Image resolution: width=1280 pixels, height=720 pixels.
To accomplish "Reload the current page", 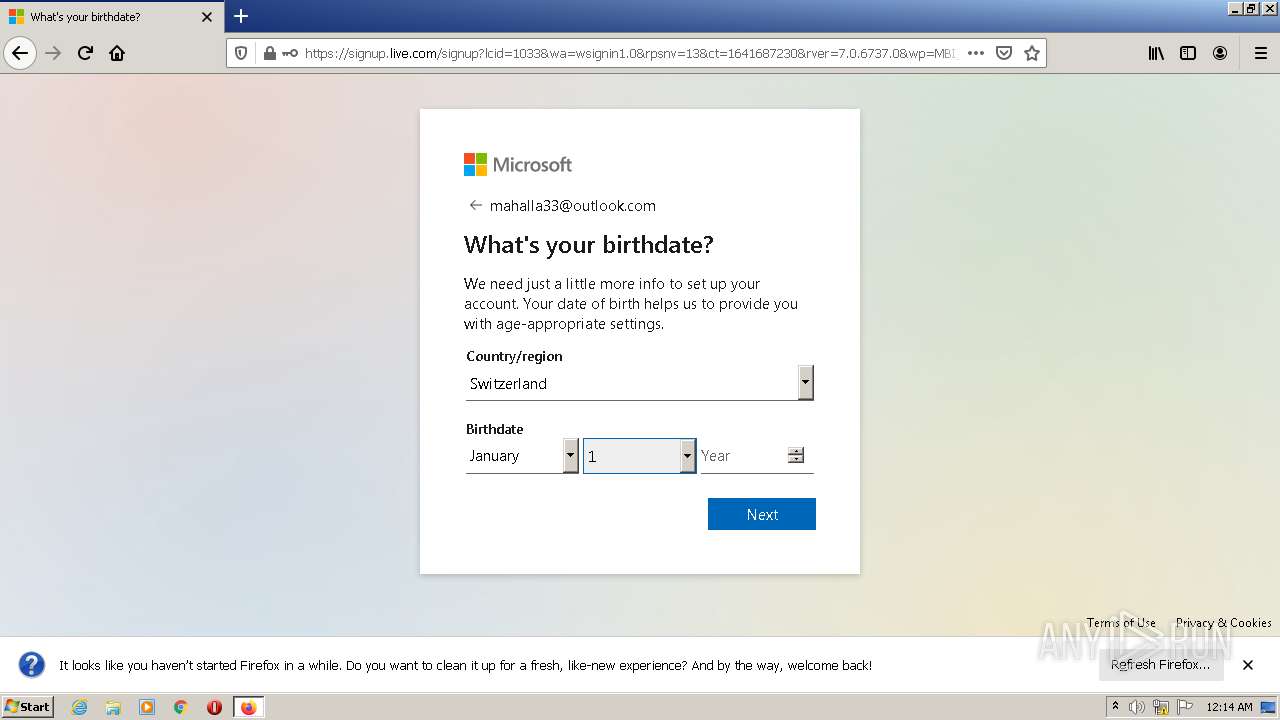I will (85, 53).
